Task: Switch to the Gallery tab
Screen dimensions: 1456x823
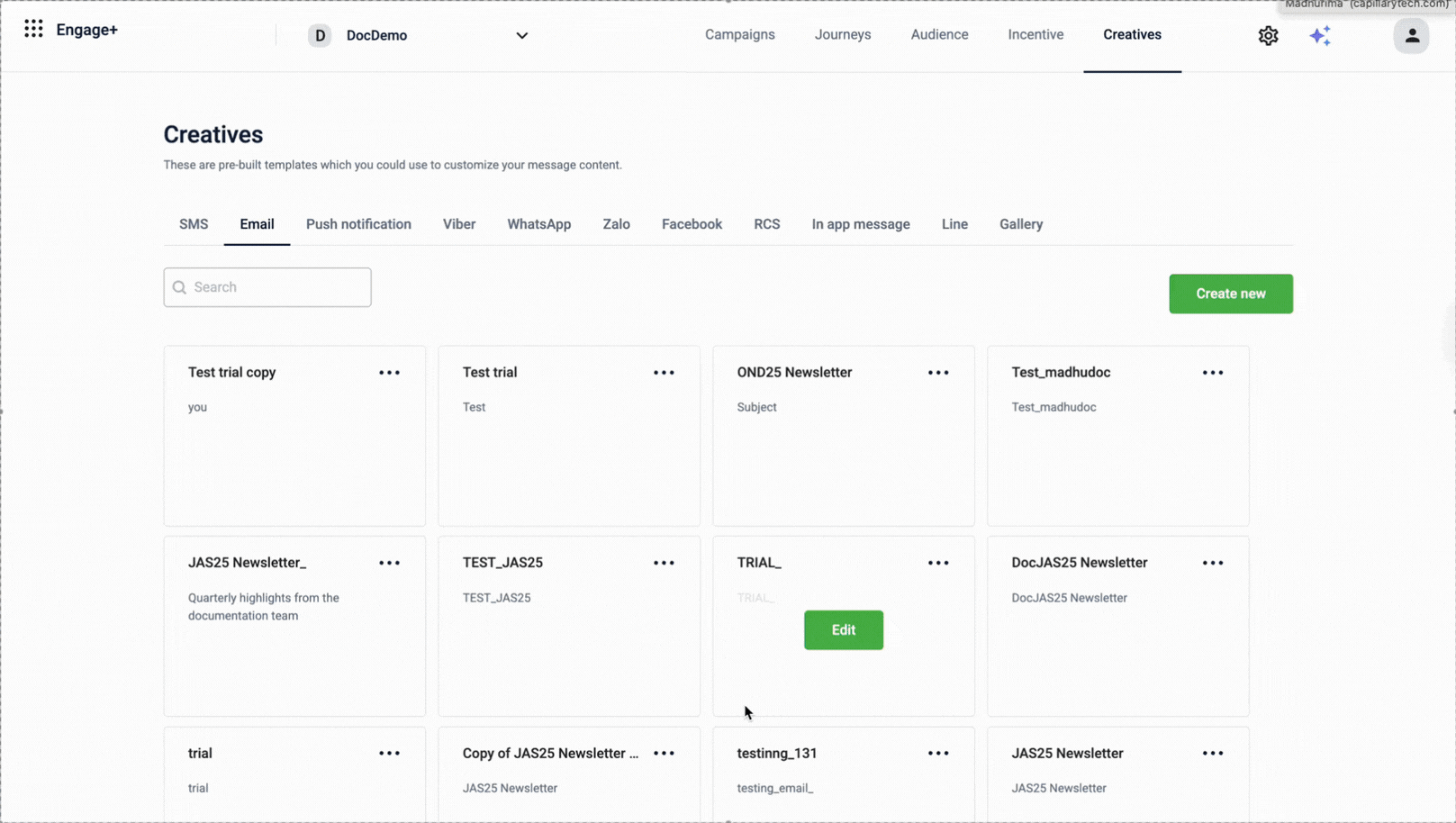Action: pos(1021,224)
